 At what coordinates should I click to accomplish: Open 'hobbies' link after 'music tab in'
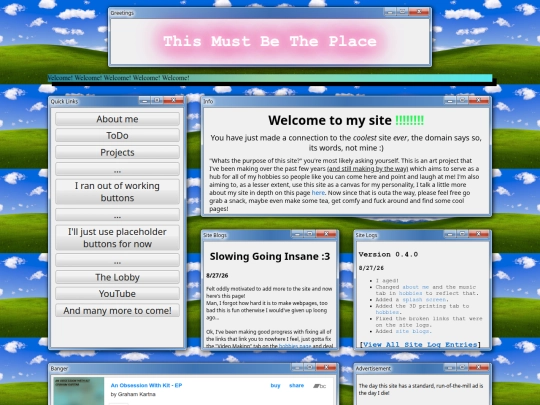(x=411, y=293)
